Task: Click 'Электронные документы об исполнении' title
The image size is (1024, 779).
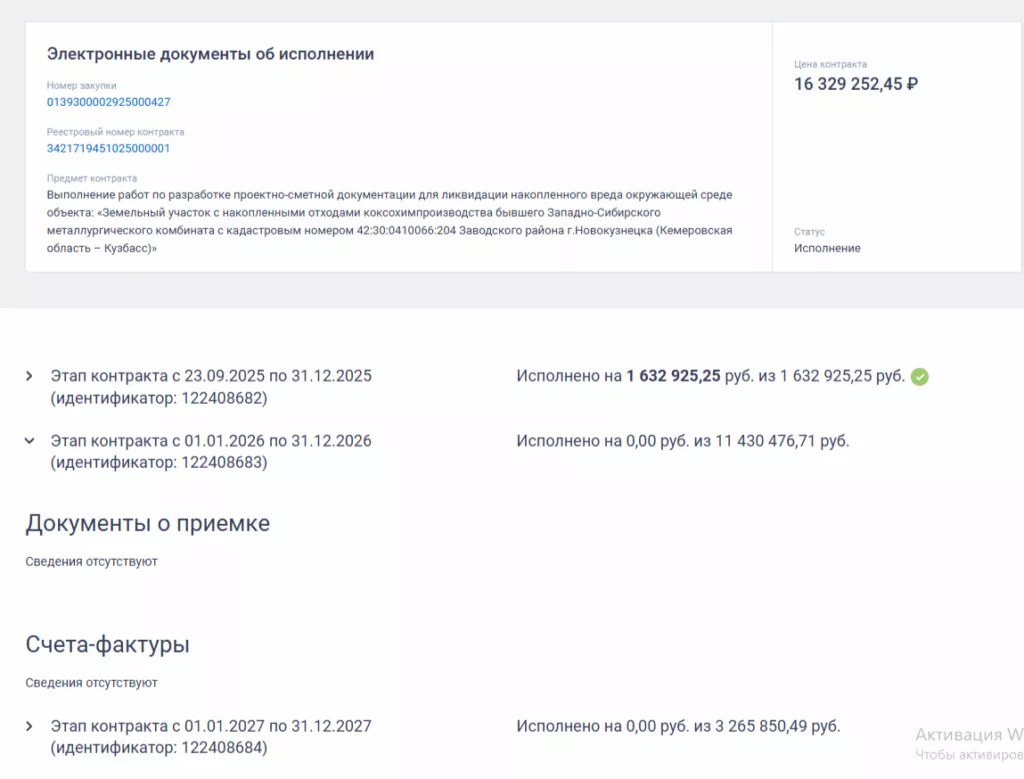Action: pos(210,54)
